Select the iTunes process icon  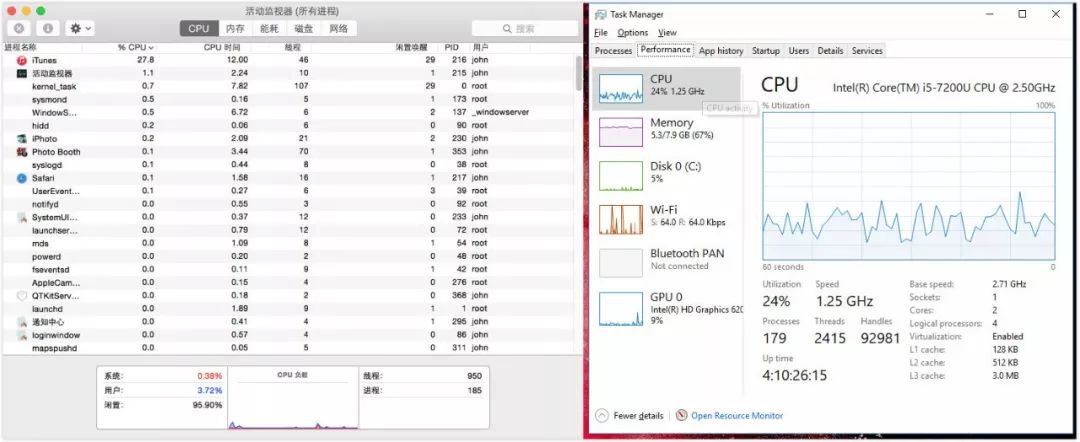tap(21, 60)
